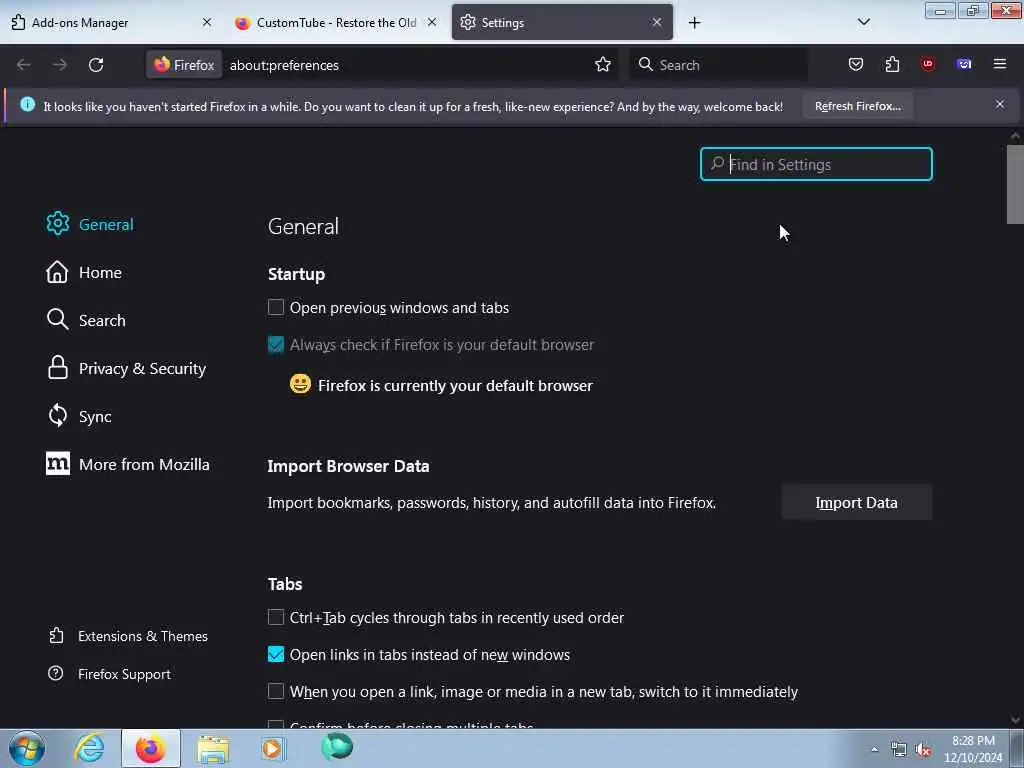Check switch to new tab immediately option
Screen dimensions: 1024x768
point(276,692)
